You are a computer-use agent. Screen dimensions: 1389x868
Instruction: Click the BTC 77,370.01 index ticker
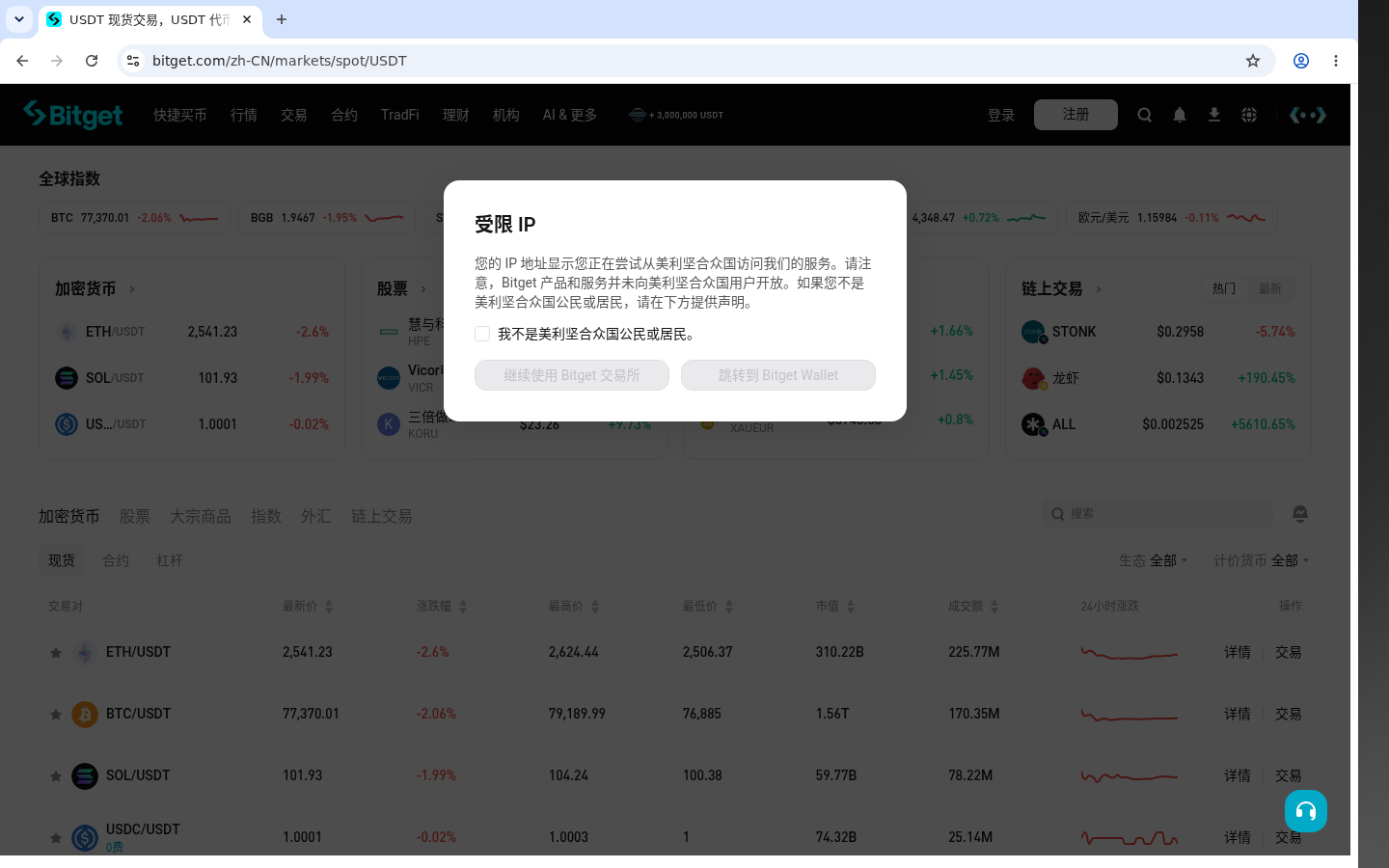point(134,218)
